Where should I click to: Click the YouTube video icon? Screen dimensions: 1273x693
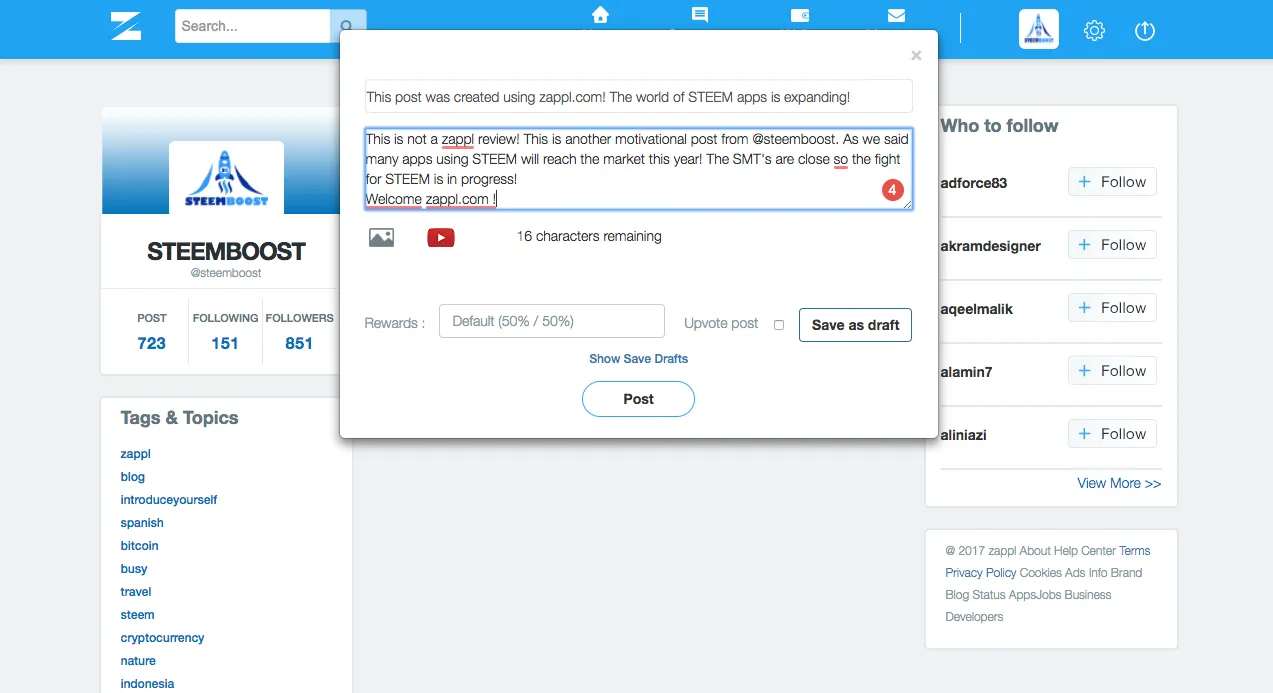pos(441,237)
